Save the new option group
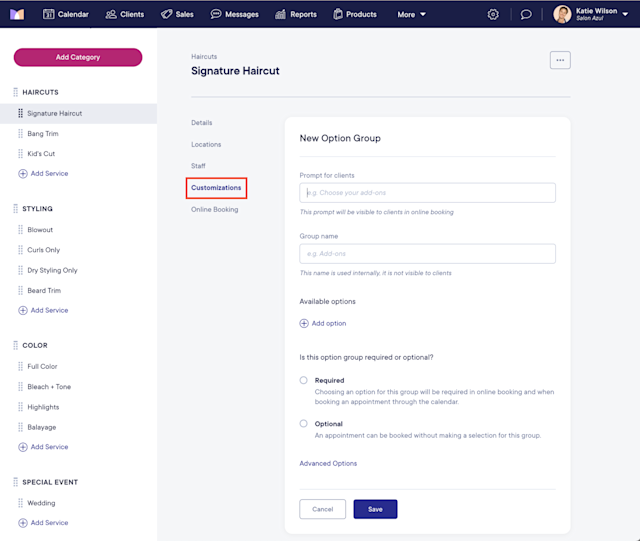This screenshot has height=541, width=640. tap(375, 509)
